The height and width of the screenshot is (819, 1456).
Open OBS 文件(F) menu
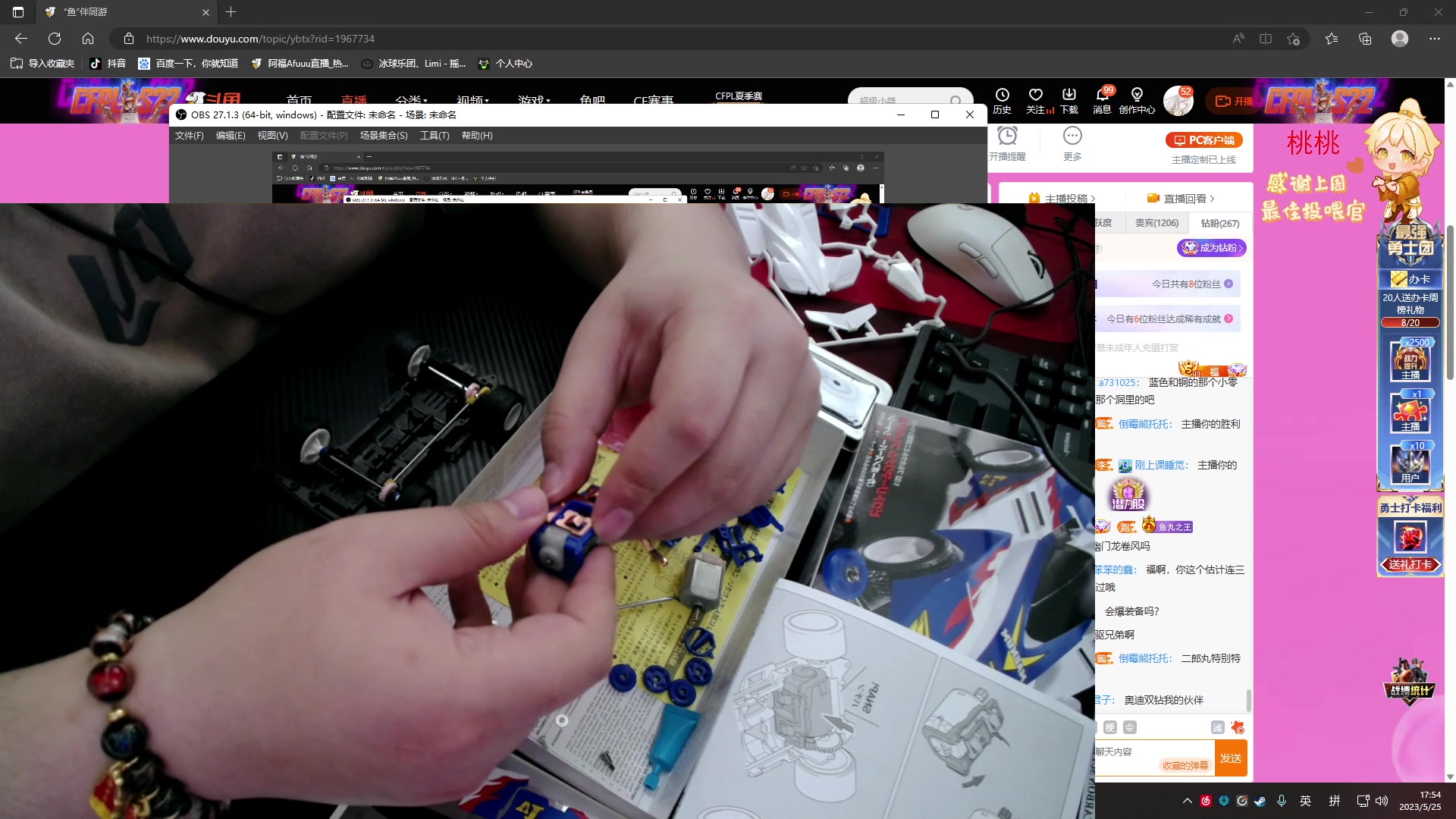click(190, 136)
